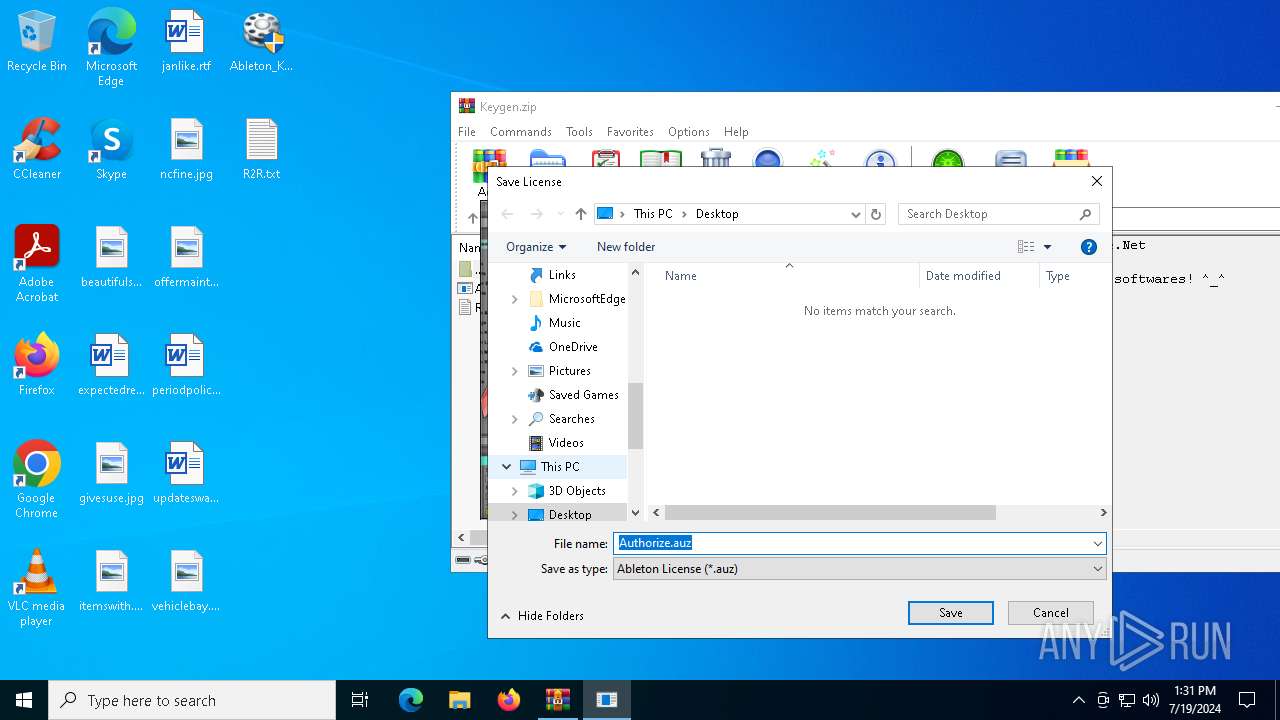
Task: Click the folder tree vertical scrollbar thumb
Action: 635,416
